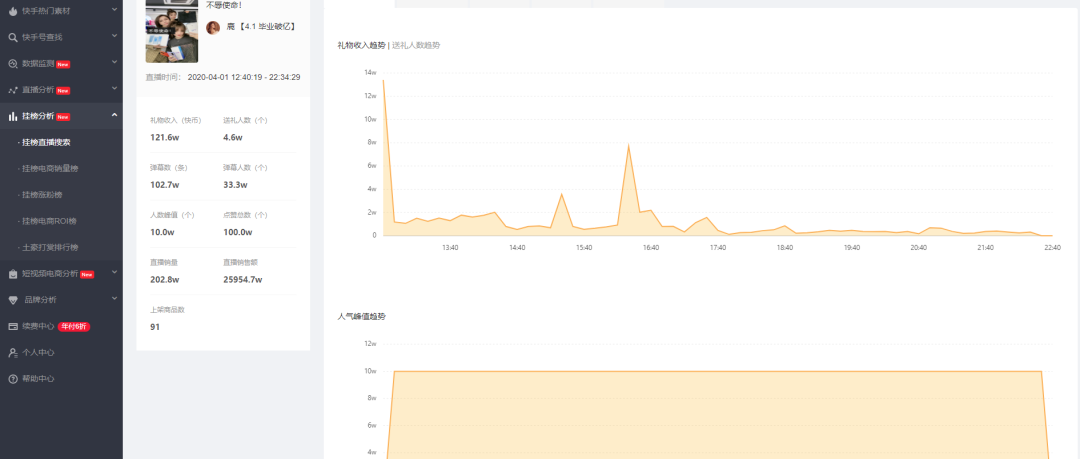
Task: Click the person icon beside 个人中心
Action: point(13,352)
